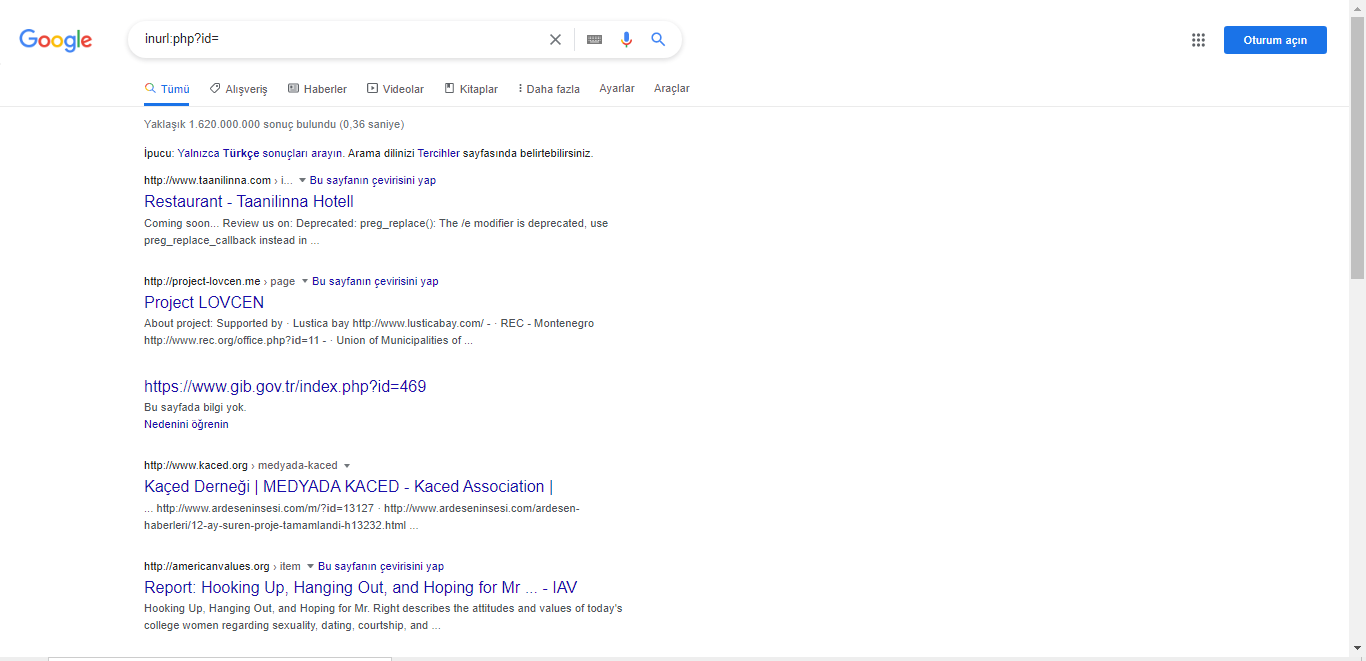Expand the Daha fazla menu

(x=548, y=89)
